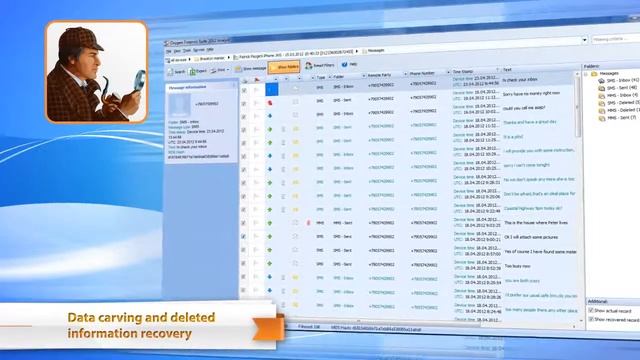
Task: Toggle checkbox for 'Too busy now' row
Action: point(244,264)
